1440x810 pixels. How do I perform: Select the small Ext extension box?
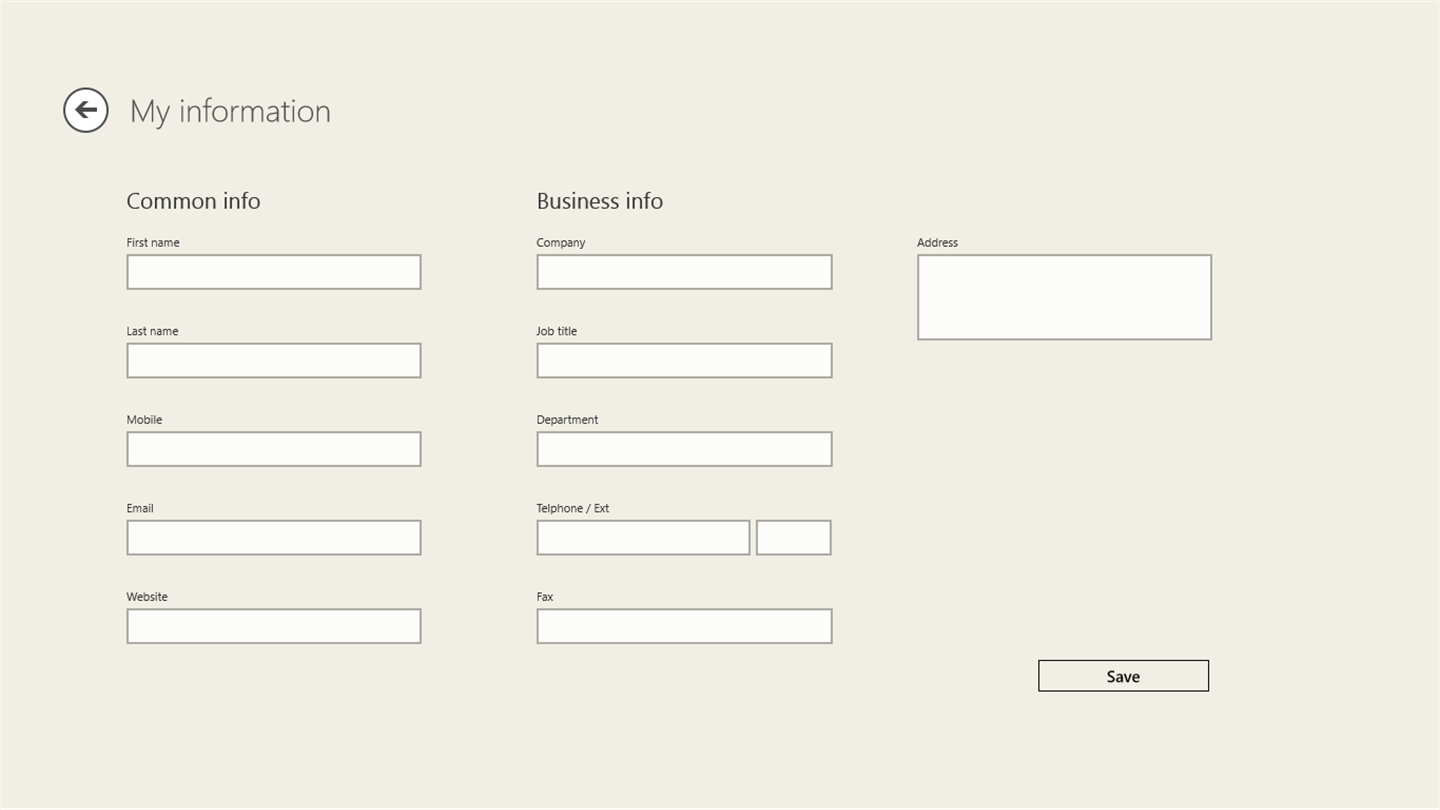pos(793,538)
